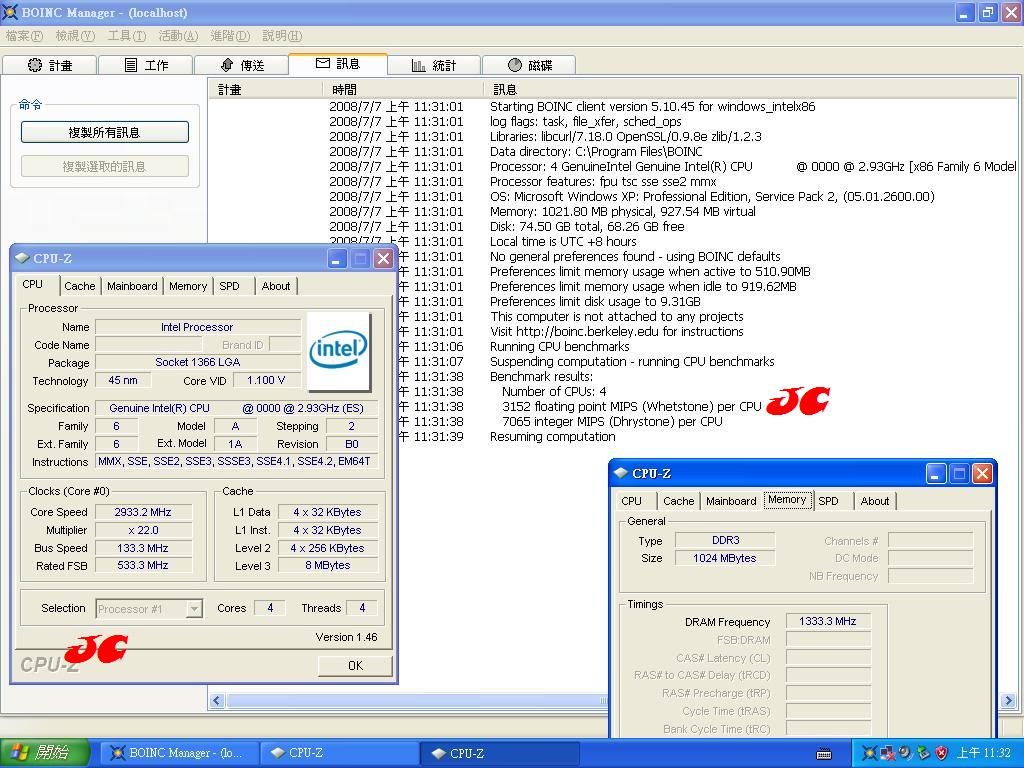Click OK in the CPU-Z window
The image size is (1024, 768).
click(x=355, y=665)
